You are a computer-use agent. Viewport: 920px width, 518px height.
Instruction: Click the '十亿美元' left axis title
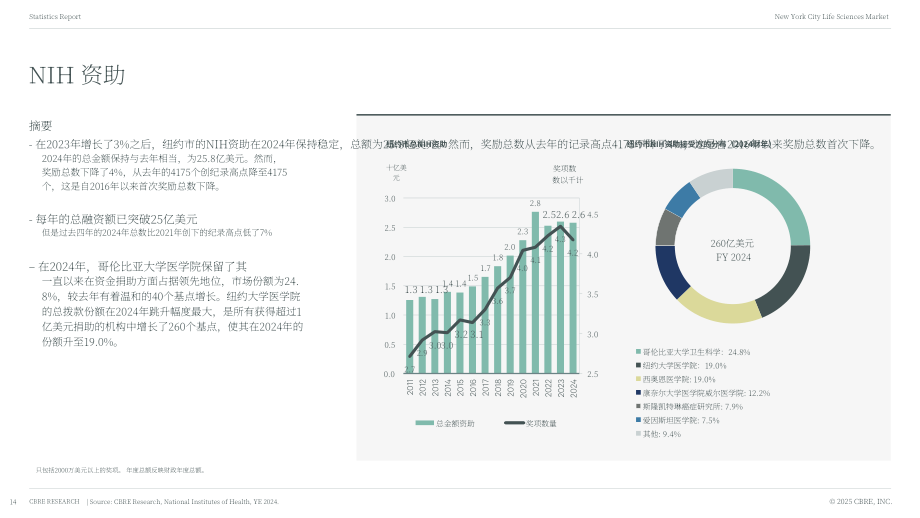(396, 172)
